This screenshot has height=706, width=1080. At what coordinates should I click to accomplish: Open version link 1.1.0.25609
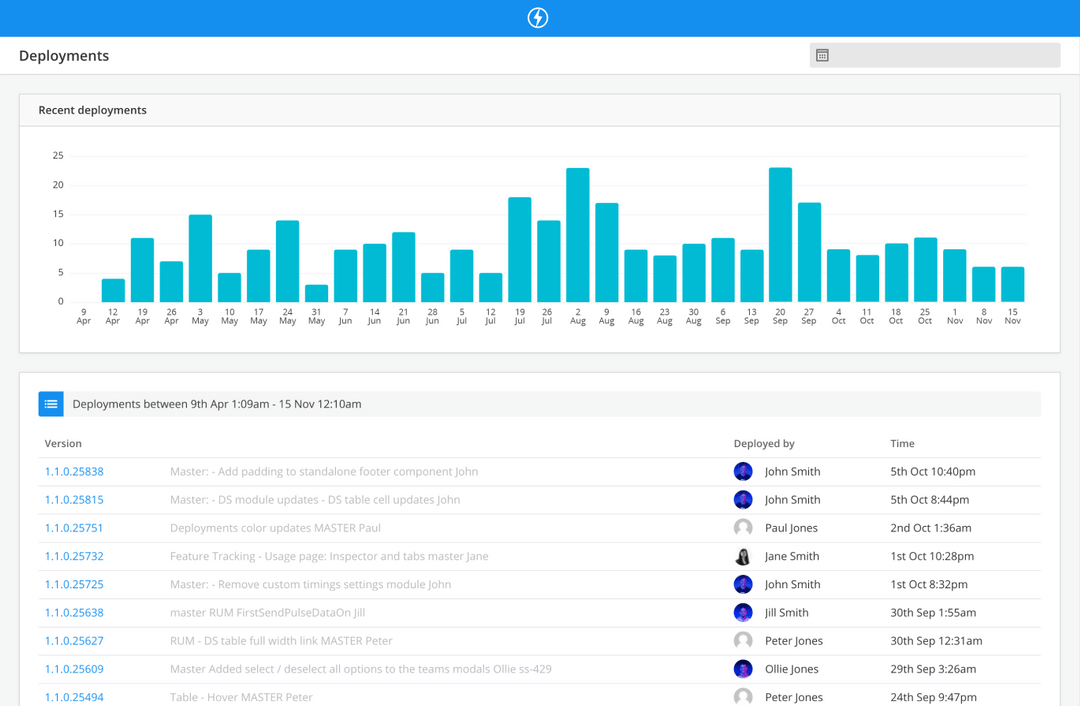pyautogui.click(x=74, y=669)
